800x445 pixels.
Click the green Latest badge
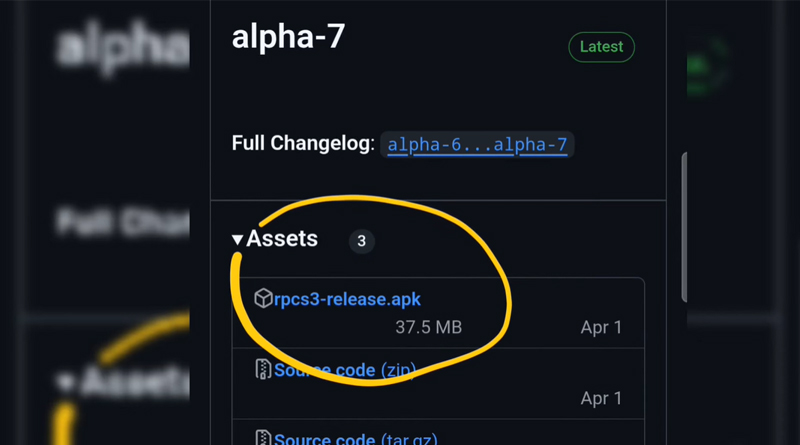coord(602,47)
